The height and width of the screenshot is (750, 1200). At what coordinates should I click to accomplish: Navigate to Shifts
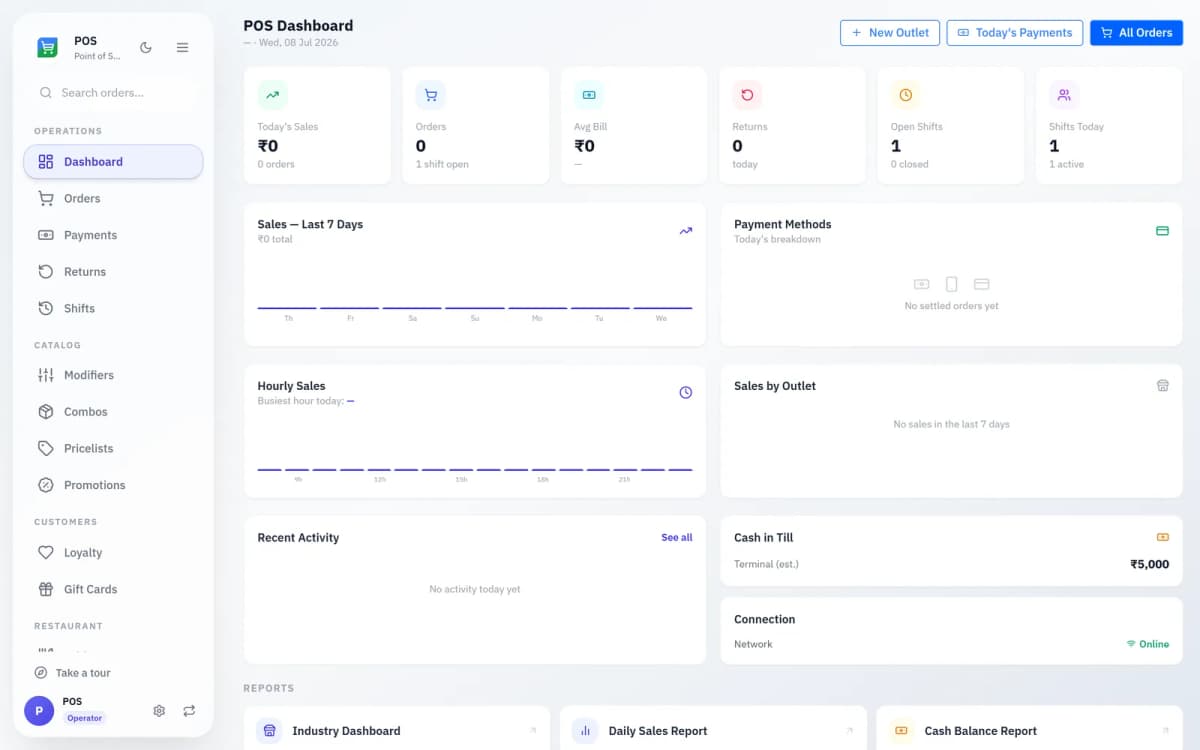(113, 308)
